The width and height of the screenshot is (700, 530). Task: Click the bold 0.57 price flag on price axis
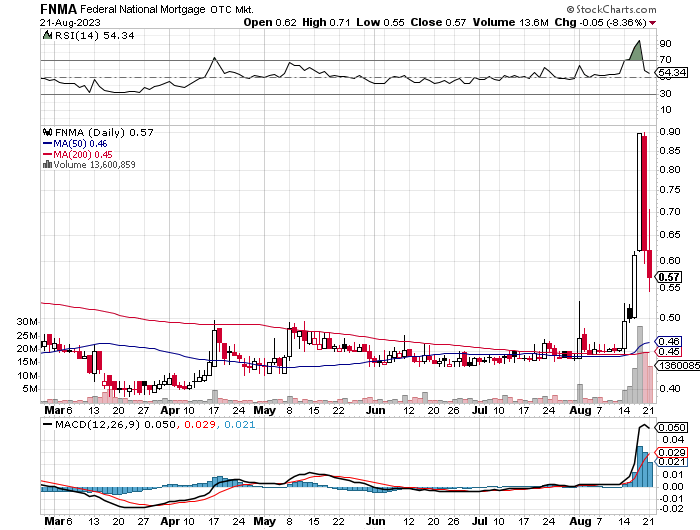click(669, 277)
